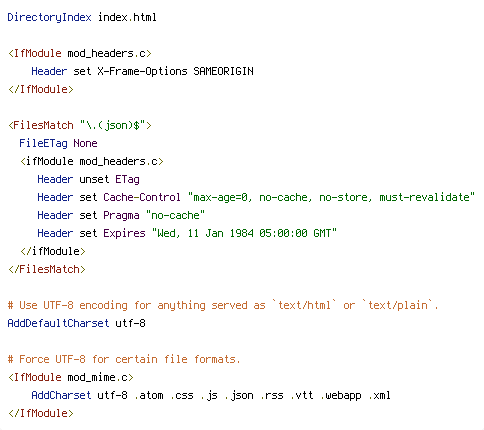Viewport: 484px width, 430px height.
Task: Click the FileETag directive
Action: 43,143
